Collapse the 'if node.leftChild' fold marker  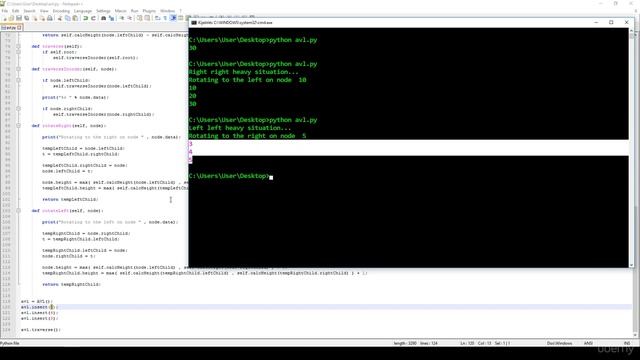(x=18, y=80)
